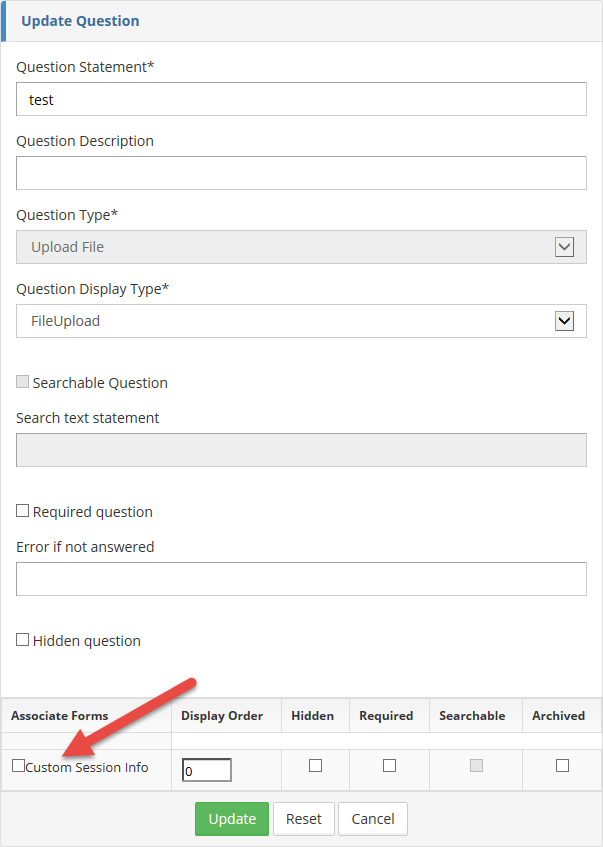Open the Question Type dropdown arrow

pyautogui.click(x=564, y=247)
